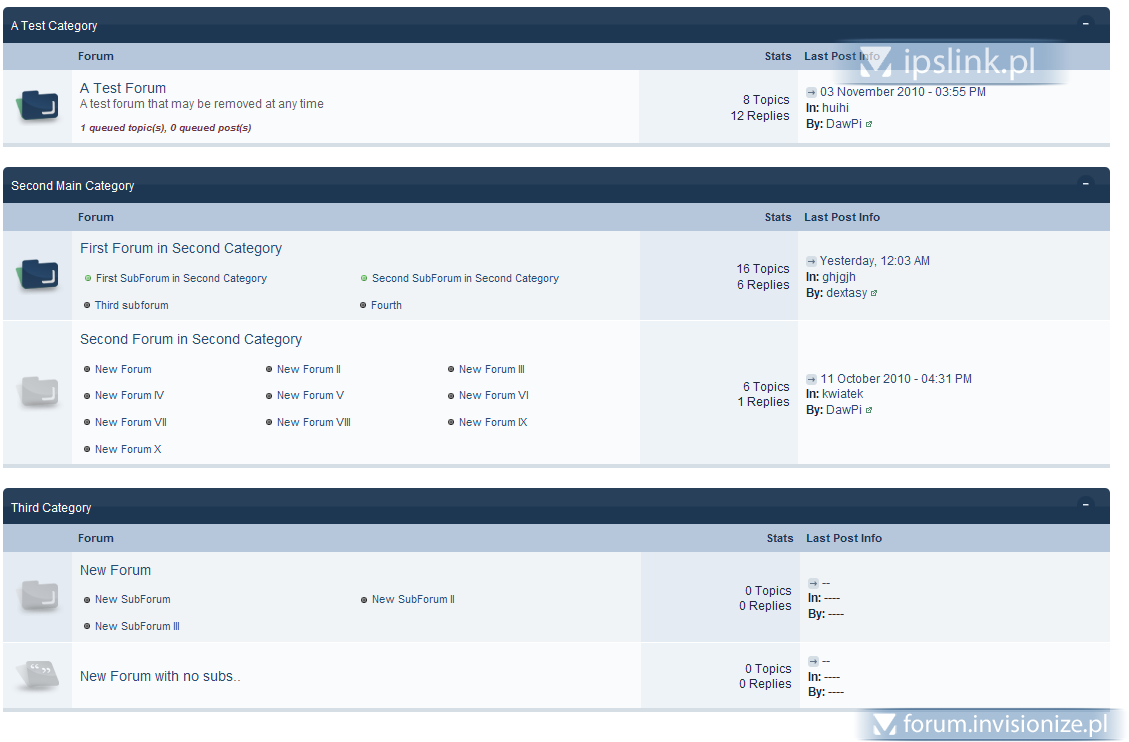Screen dimensions: 1129x742
Task: Collapse the Third Category section
Action: pos(1086,505)
